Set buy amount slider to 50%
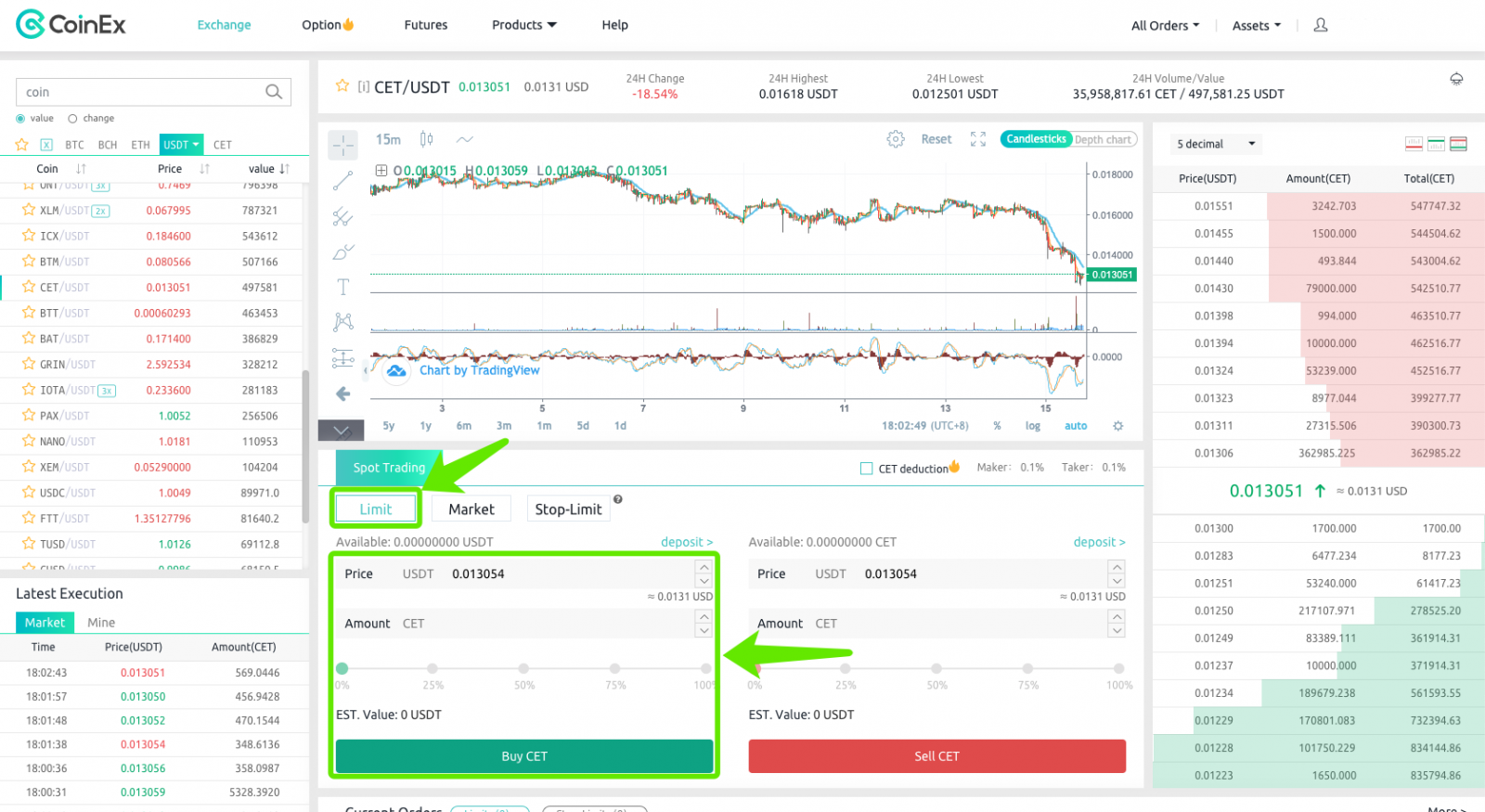This screenshot has width=1485, height=812. pyautogui.click(x=523, y=668)
